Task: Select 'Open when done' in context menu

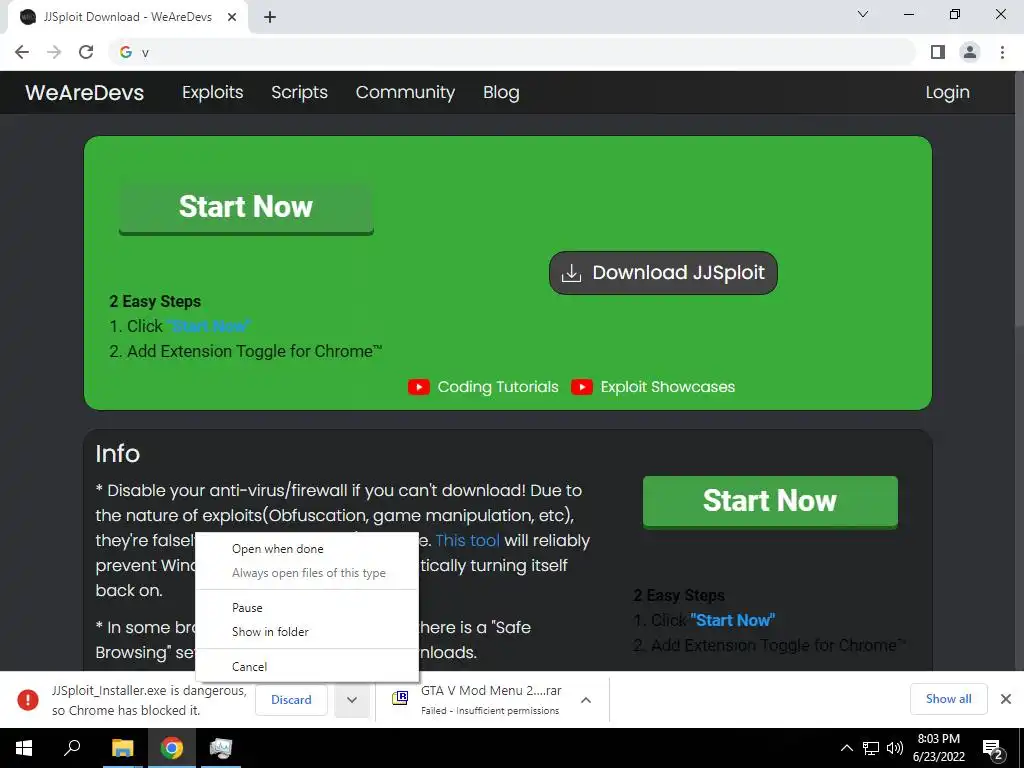Action: pyautogui.click(x=307, y=549)
